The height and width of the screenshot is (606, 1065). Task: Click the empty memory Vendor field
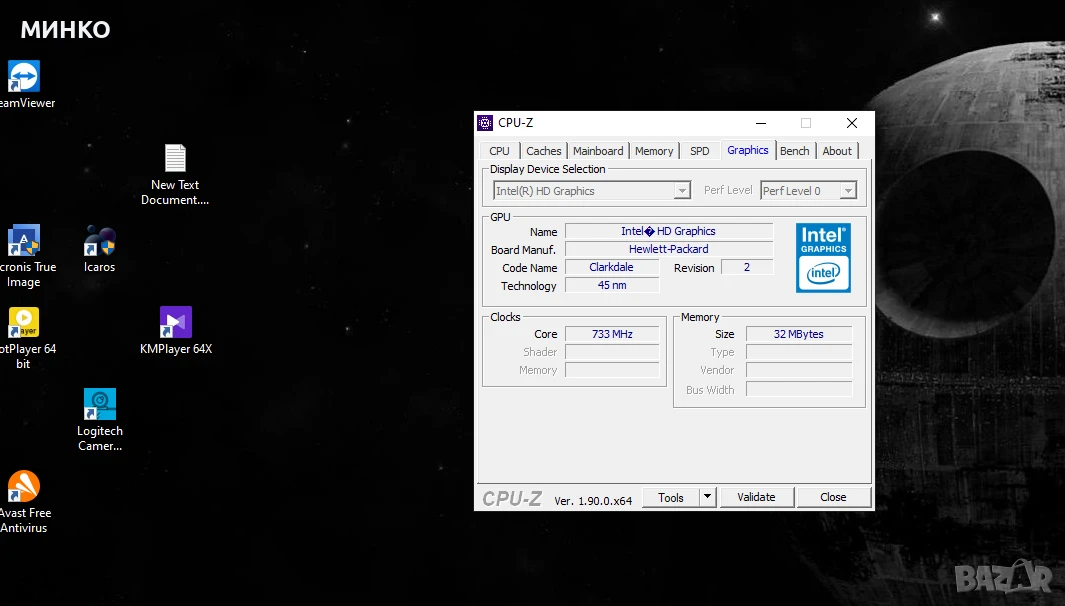[x=799, y=370]
